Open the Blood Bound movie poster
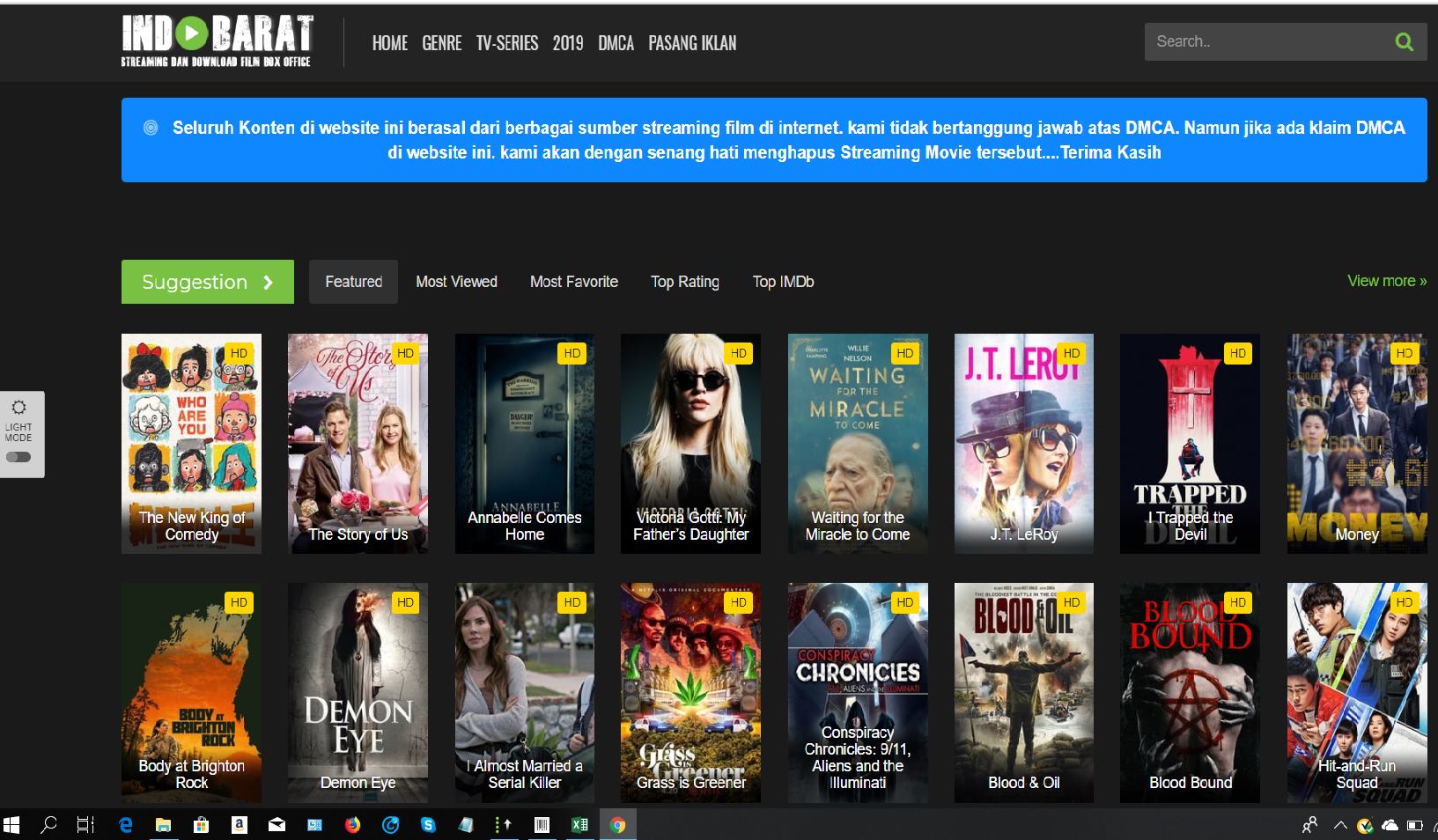 coord(1190,693)
